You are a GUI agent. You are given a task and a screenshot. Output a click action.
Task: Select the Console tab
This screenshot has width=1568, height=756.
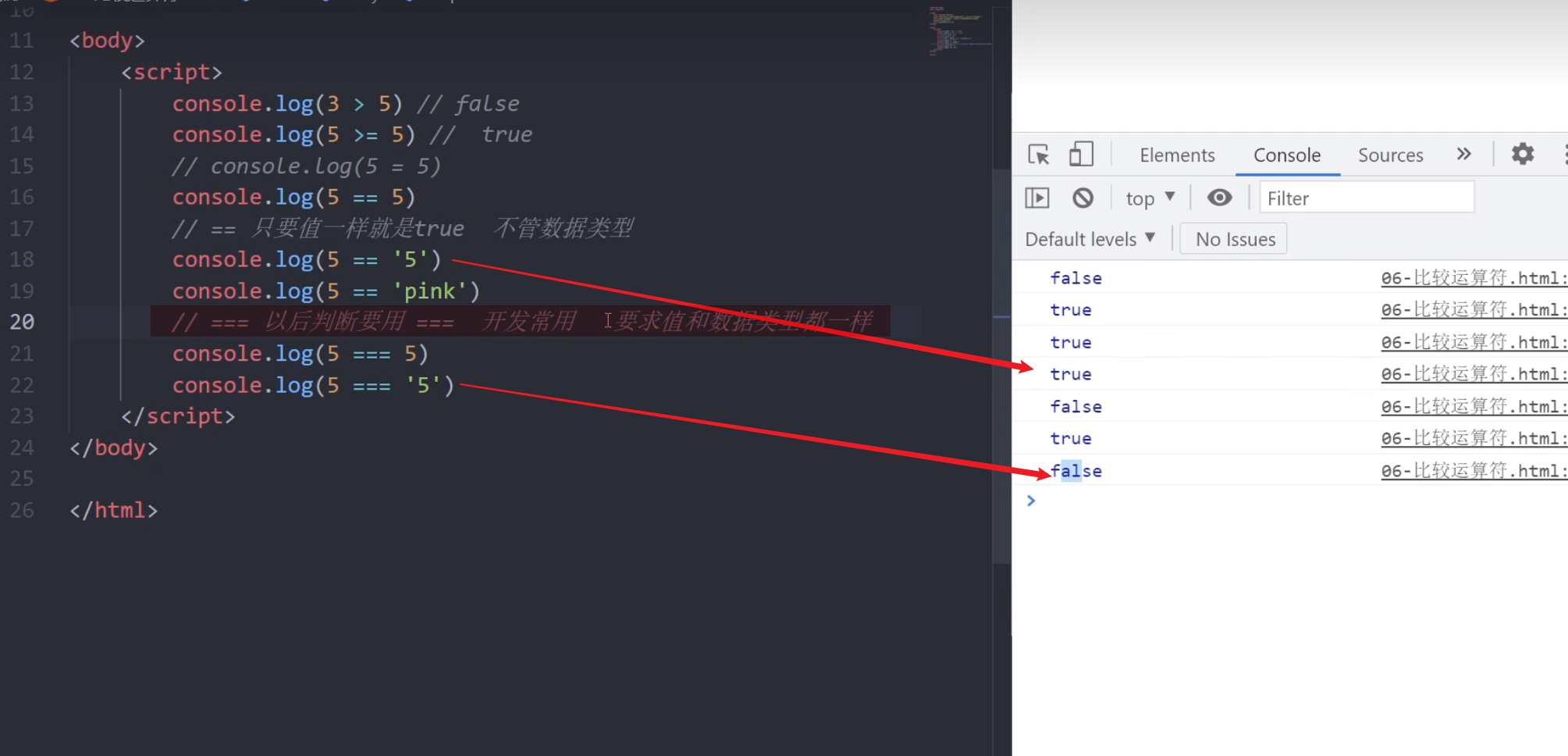(x=1287, y=155)
